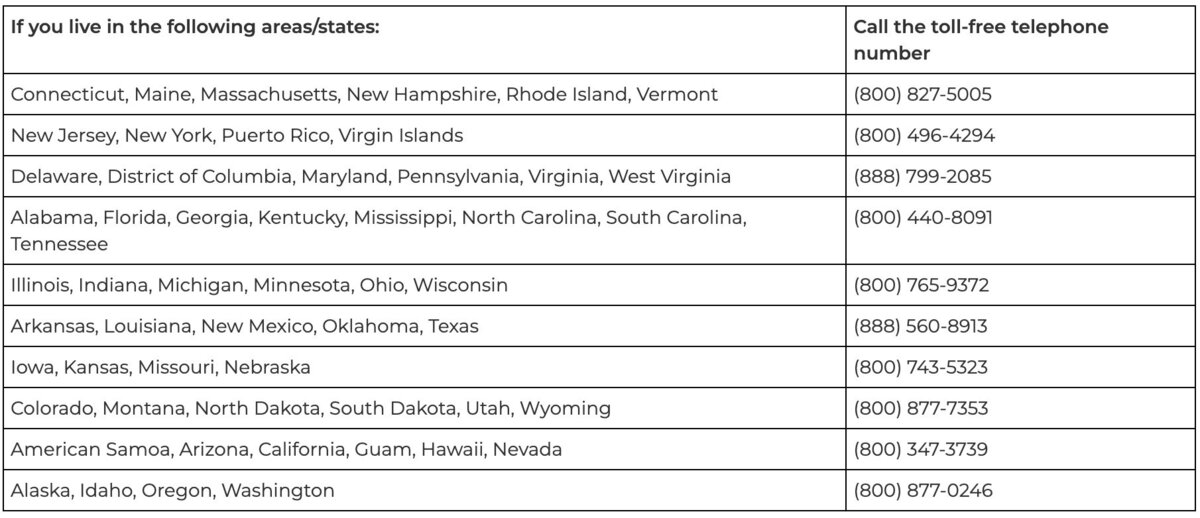Click the phone number (800) 877-0246
This screenshot has width=1200, height=518.
click(923, 490)
